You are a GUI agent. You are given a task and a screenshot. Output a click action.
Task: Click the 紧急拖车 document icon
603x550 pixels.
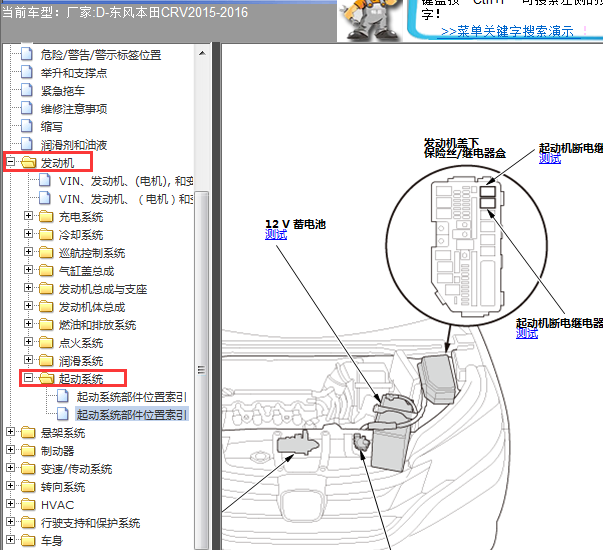tap(27, 91)
